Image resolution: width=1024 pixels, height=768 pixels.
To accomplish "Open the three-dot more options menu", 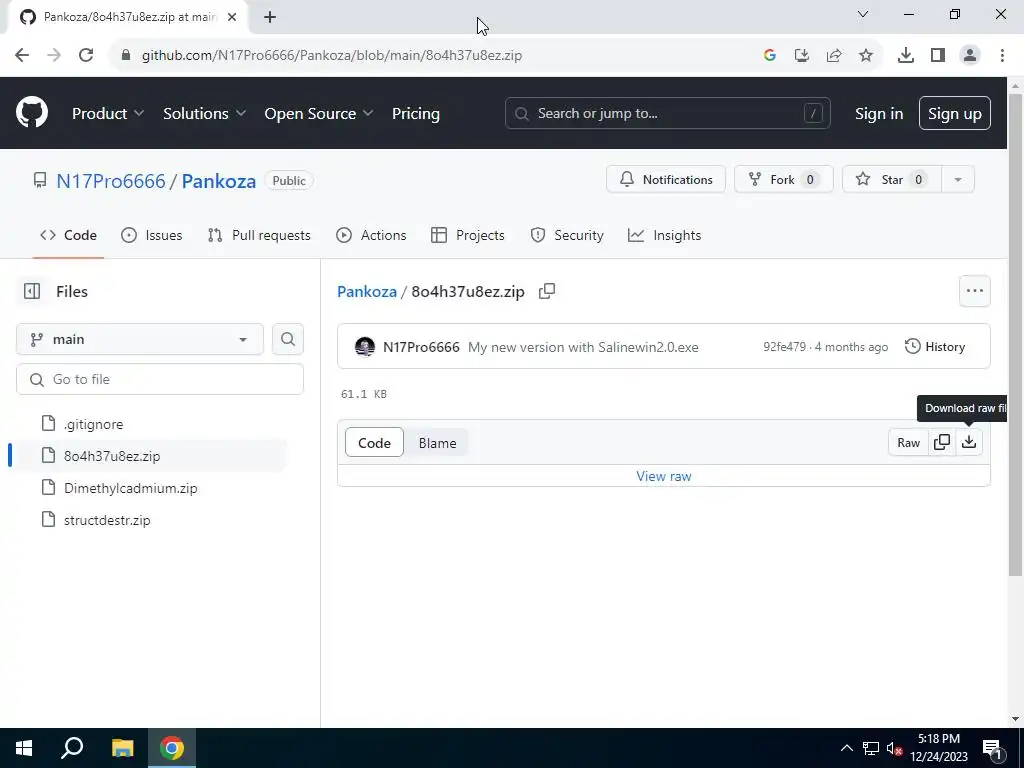I will click(974, 291).
